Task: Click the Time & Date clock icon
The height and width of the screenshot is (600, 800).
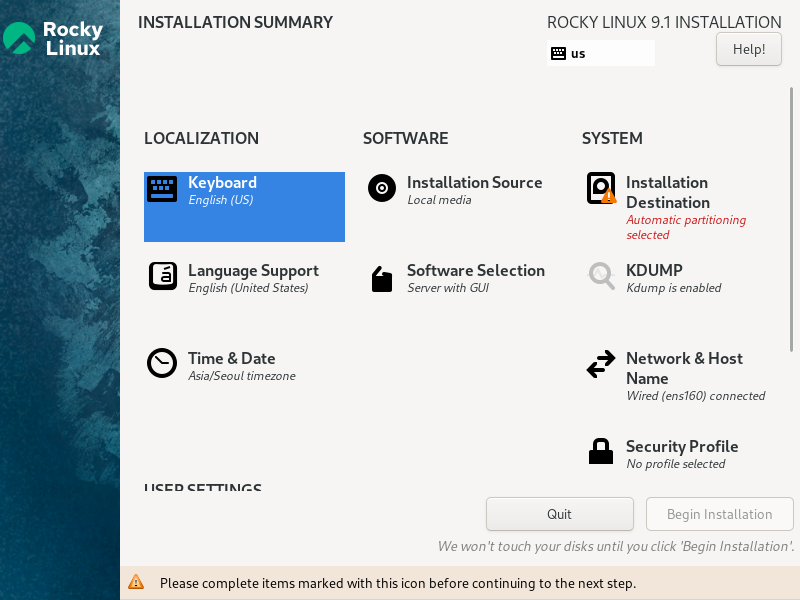Action: [x=162, y=363]
